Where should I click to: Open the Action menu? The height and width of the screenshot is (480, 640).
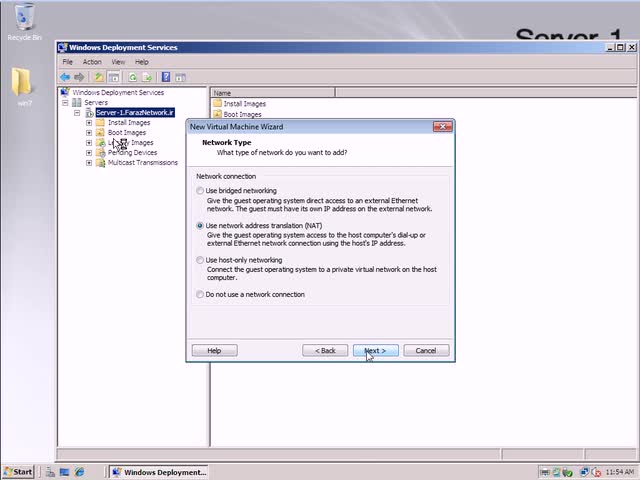92,62
